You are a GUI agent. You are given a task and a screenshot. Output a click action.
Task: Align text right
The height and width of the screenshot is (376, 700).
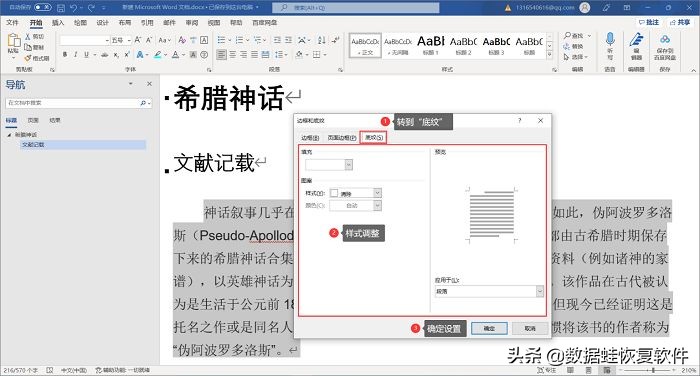[x=243, y=54]
